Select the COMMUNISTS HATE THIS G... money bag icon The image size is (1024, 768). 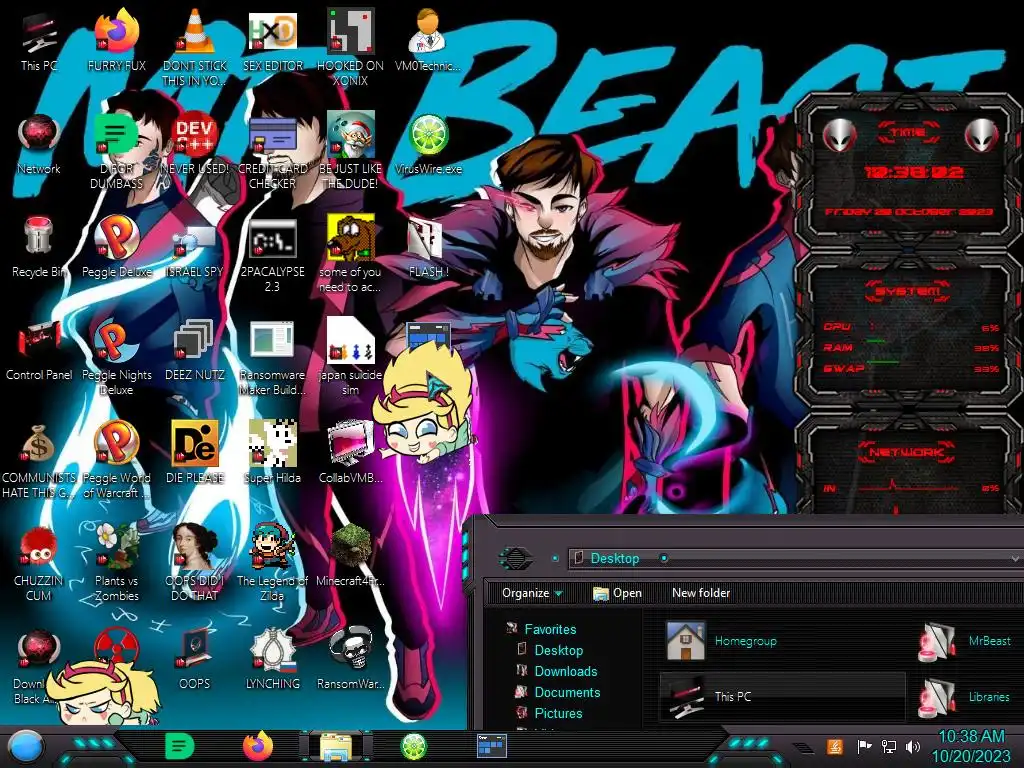coord(39,460)
